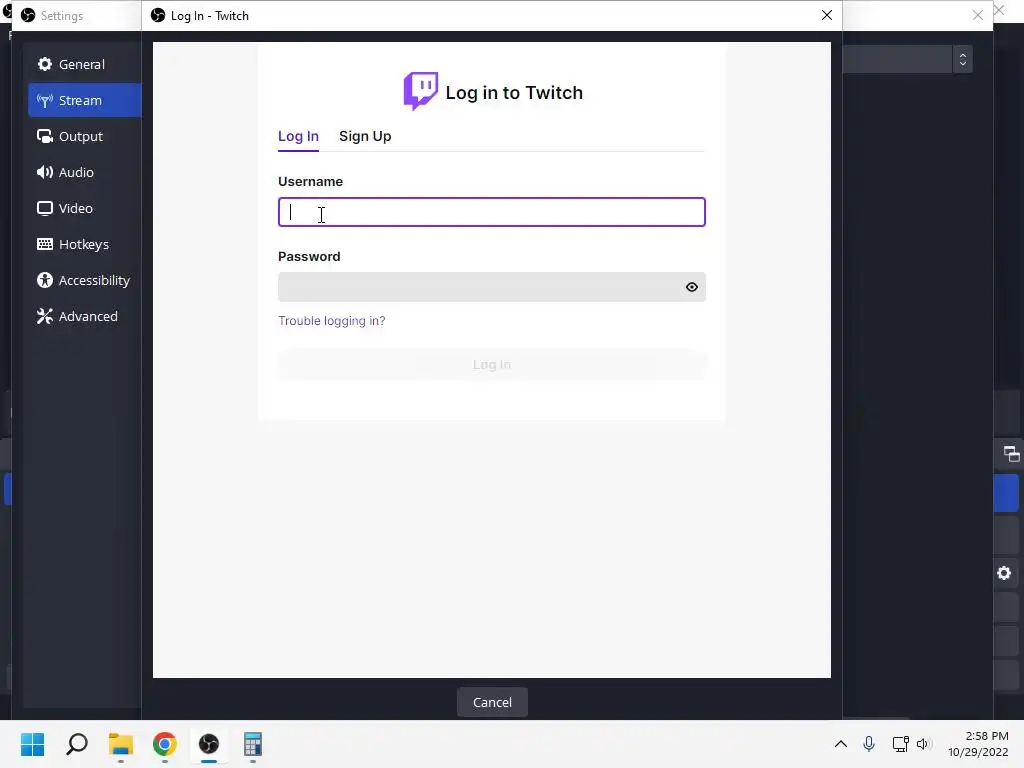The height and width of the screenshot is (768, 1024).
Task: Open the OBS gear settings icon at right
Action: [x=1004, y=573]
